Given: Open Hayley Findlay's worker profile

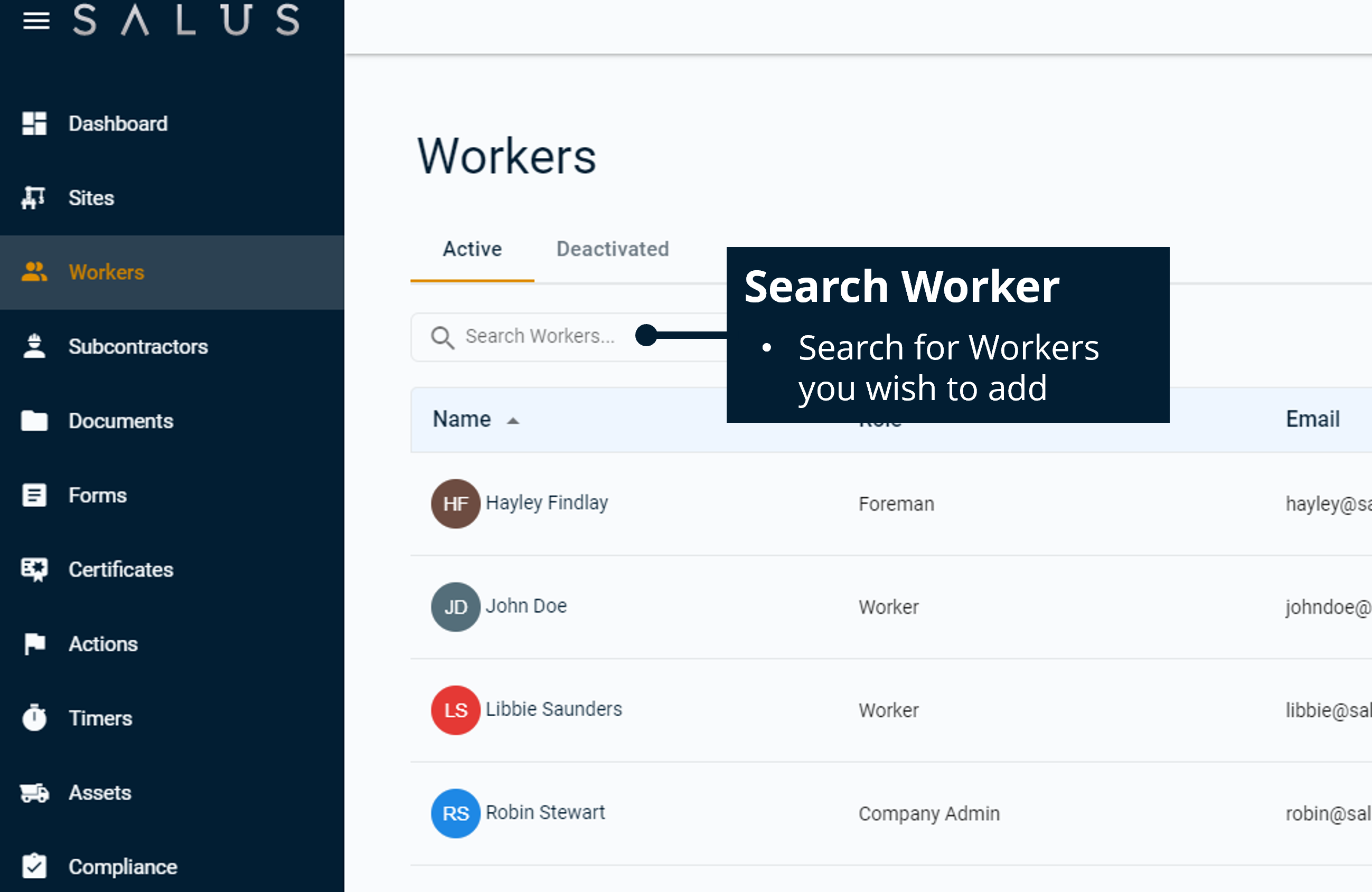Looking at the screenshot, I should [x=548, y=502].
